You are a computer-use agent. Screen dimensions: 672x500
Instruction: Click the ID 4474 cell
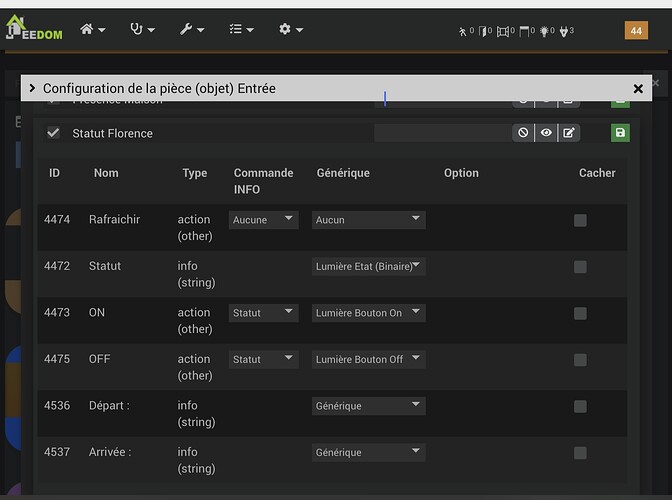[x=57, y=219]
